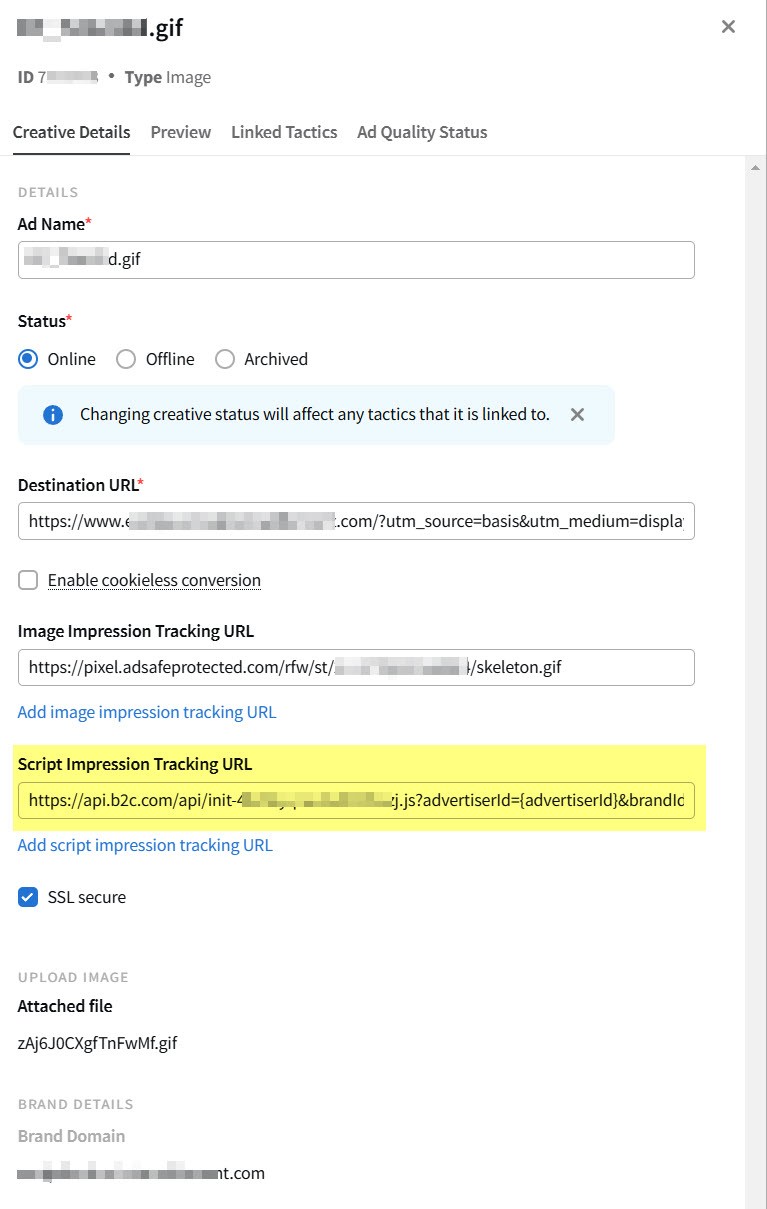The height and width of the screenshot is (1209, 767).
Task: Switch to the Creative Details tab
Action: pyautogui.click(x=71, y=132)
